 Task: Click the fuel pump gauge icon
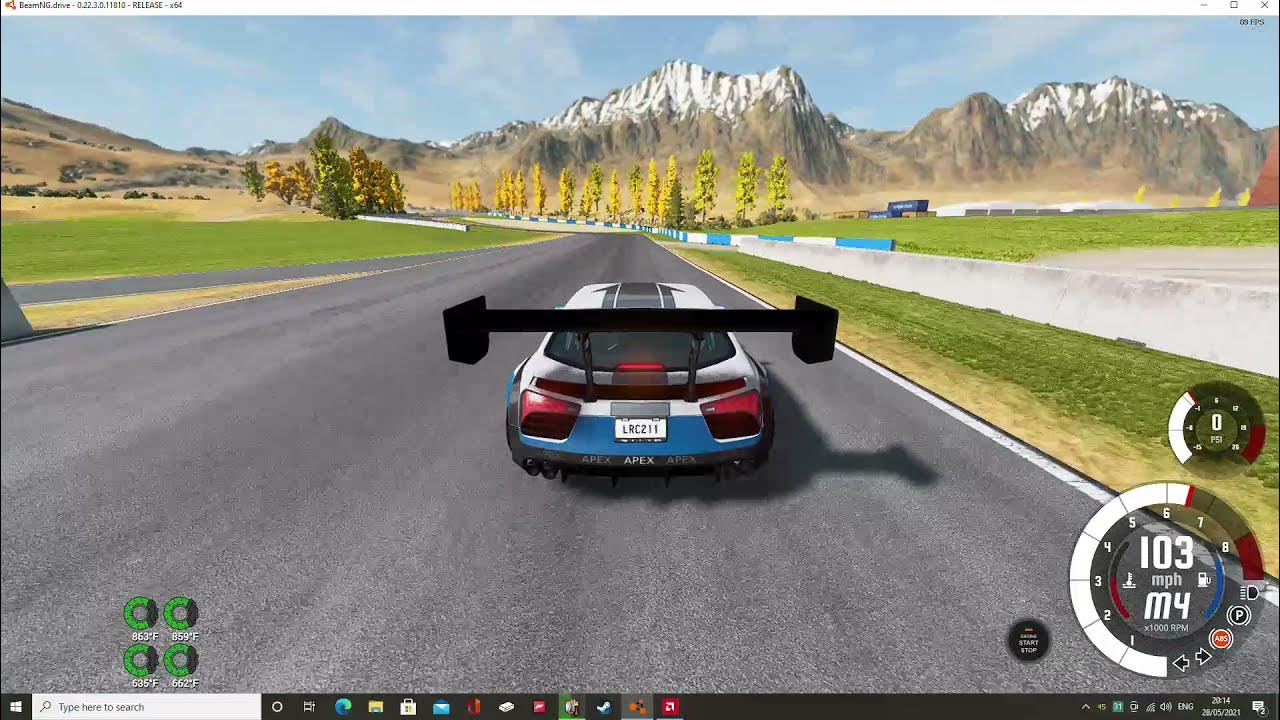(x=1205, y=580)
